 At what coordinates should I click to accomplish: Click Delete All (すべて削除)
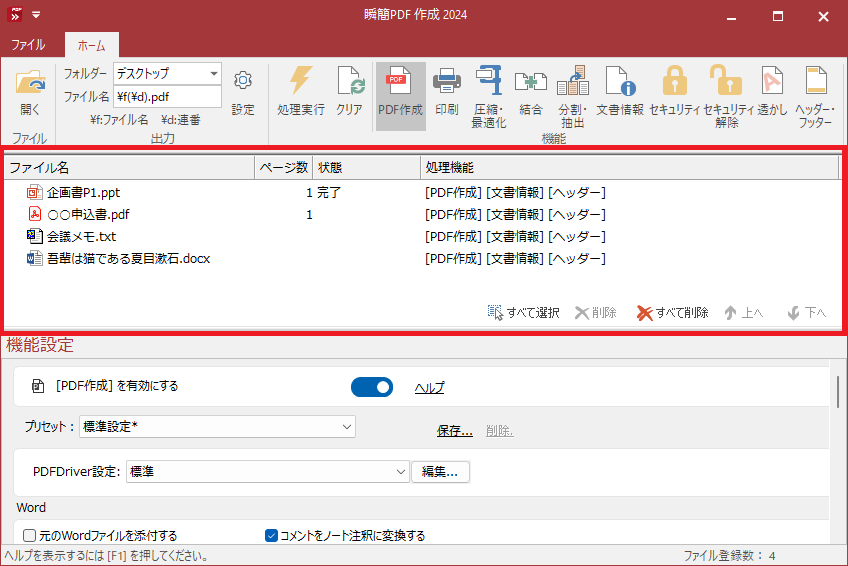click(x=672, y=312)
